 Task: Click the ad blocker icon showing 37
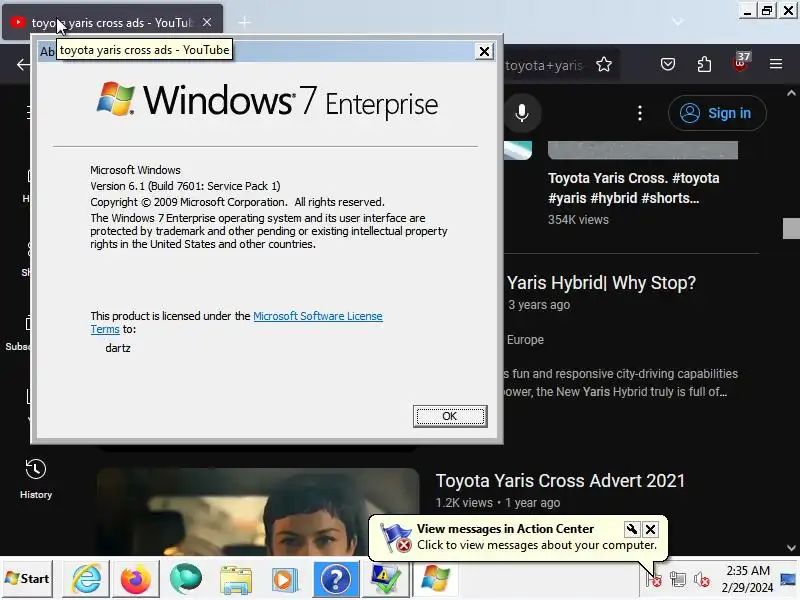[740, 63]
